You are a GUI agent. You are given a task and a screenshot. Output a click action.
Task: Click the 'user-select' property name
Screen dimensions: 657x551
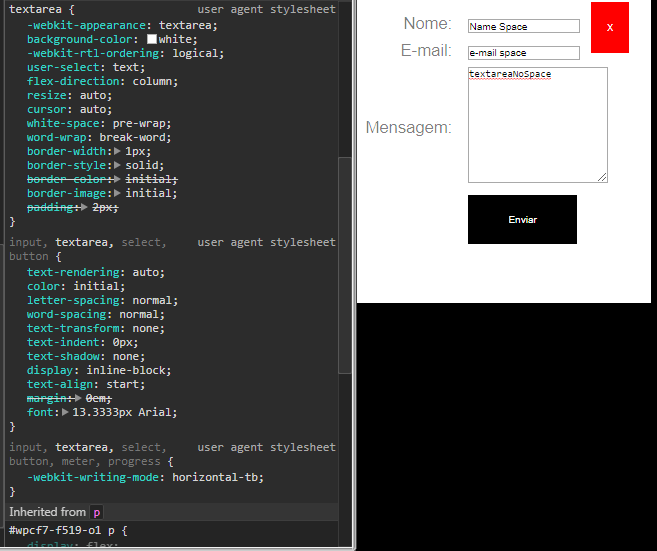pyautogui.click(x=63, y=67)
